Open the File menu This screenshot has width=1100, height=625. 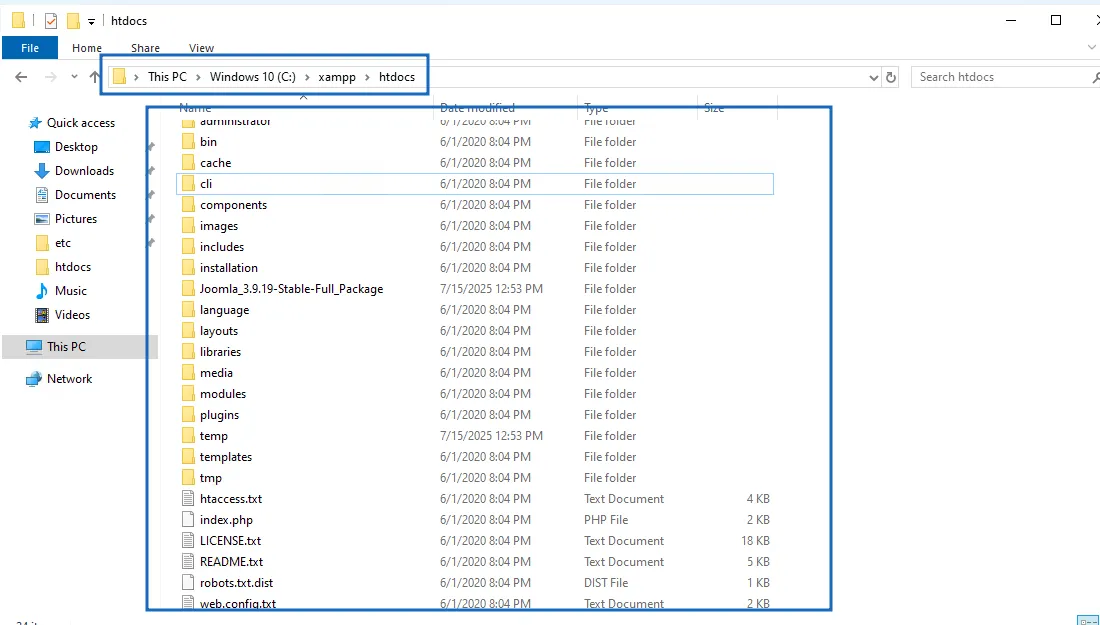(x=29, y=47)
